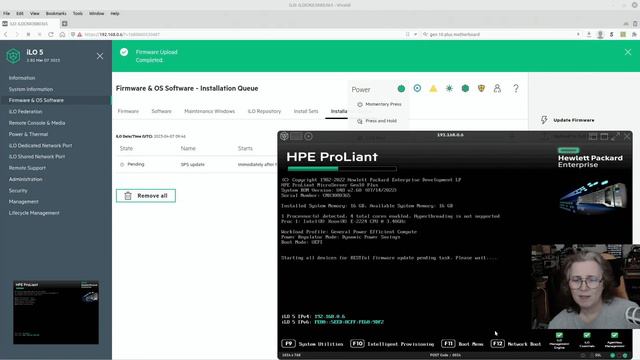Switch to the Maintenance Windows tab
This screenshot has width=640, height=360.
[x=209, y=111]
